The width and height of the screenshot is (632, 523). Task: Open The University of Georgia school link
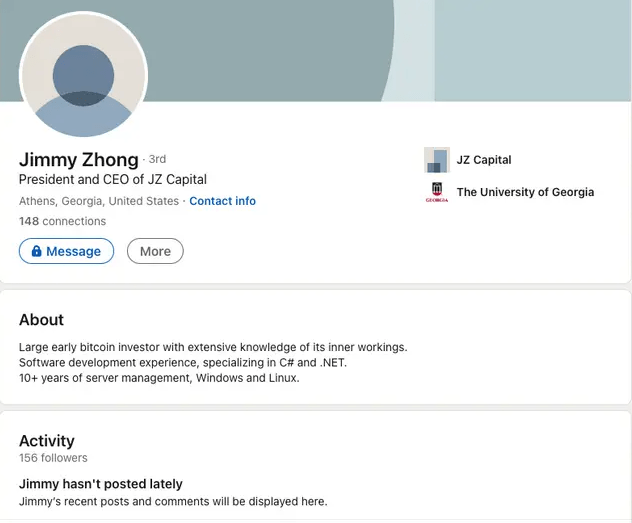click(525, 192)
